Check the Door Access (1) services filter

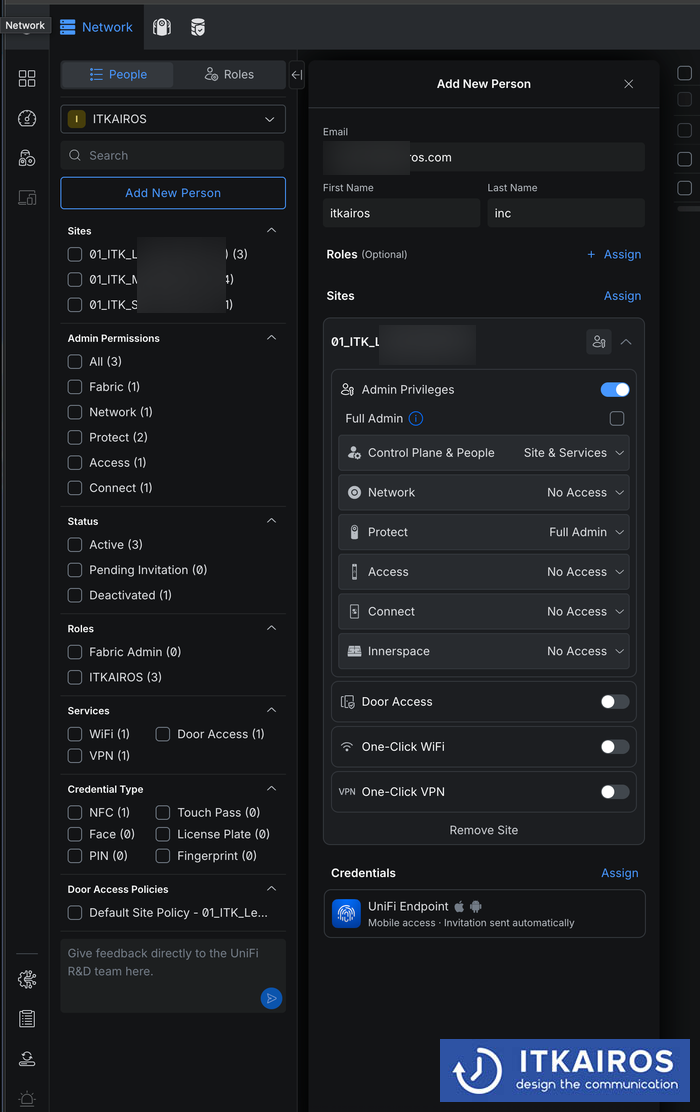162,734
